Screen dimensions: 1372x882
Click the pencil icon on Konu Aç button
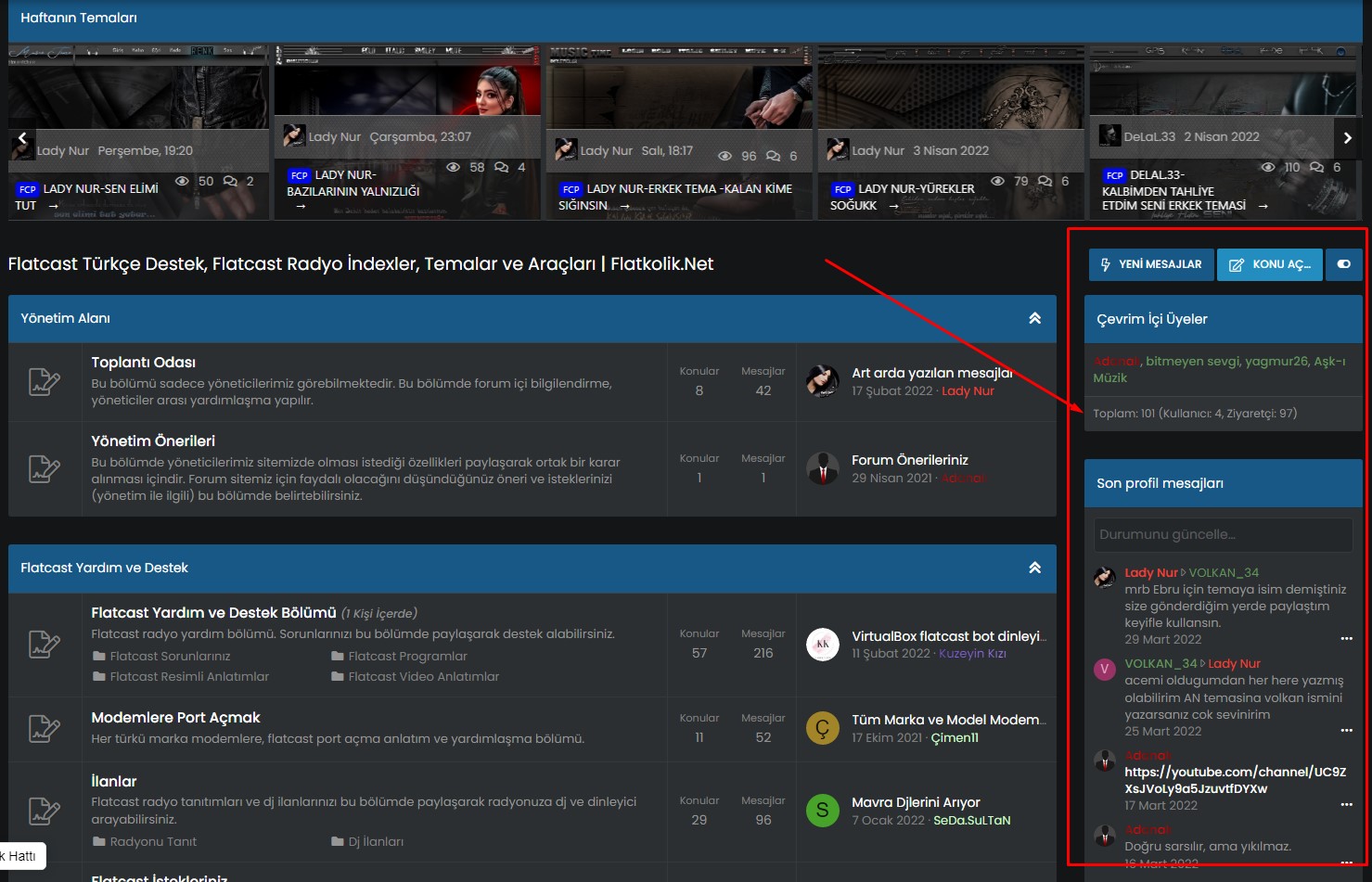(x=1236, y=264)
